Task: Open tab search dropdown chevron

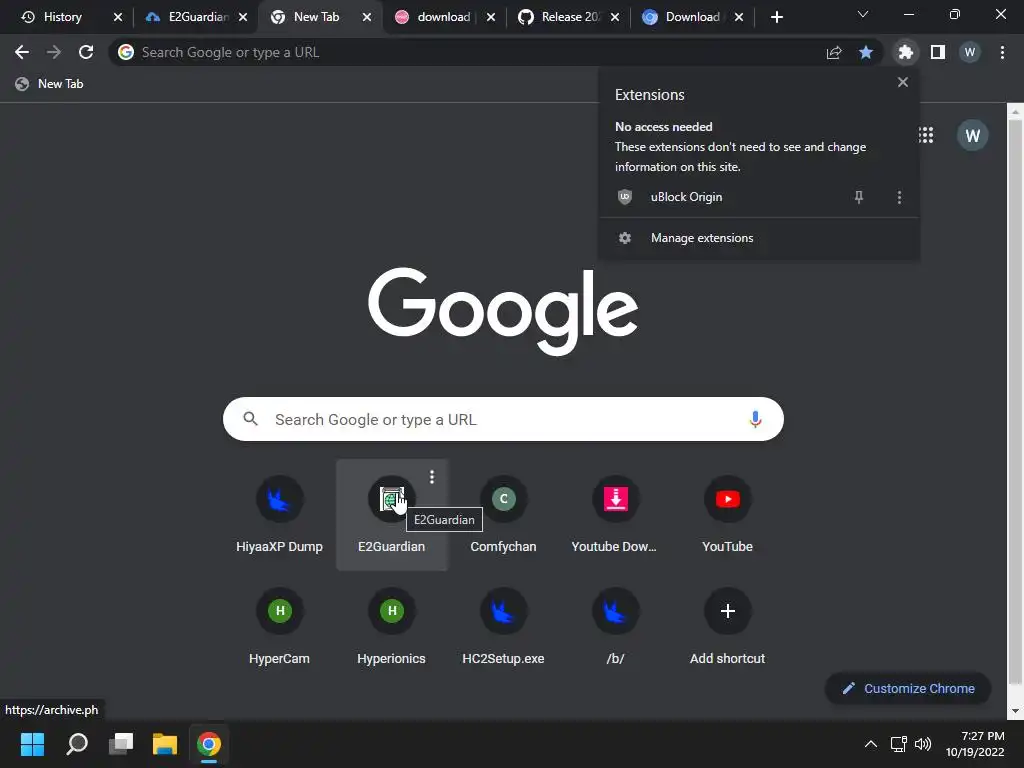Action: tap(863, 14)
